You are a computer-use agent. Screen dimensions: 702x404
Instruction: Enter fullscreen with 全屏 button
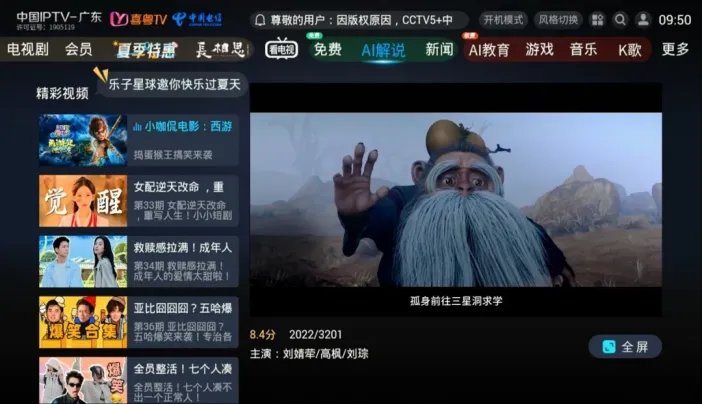(625, 346)
